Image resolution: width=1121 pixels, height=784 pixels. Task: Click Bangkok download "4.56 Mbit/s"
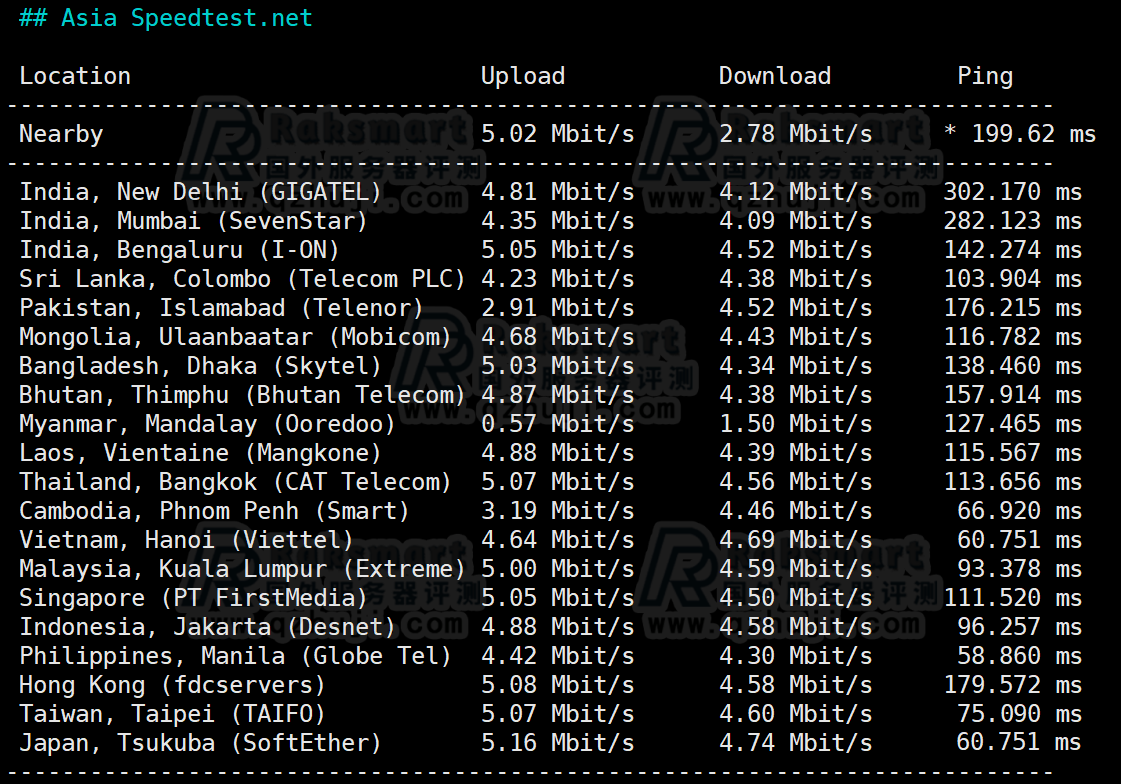click(796, 482)
